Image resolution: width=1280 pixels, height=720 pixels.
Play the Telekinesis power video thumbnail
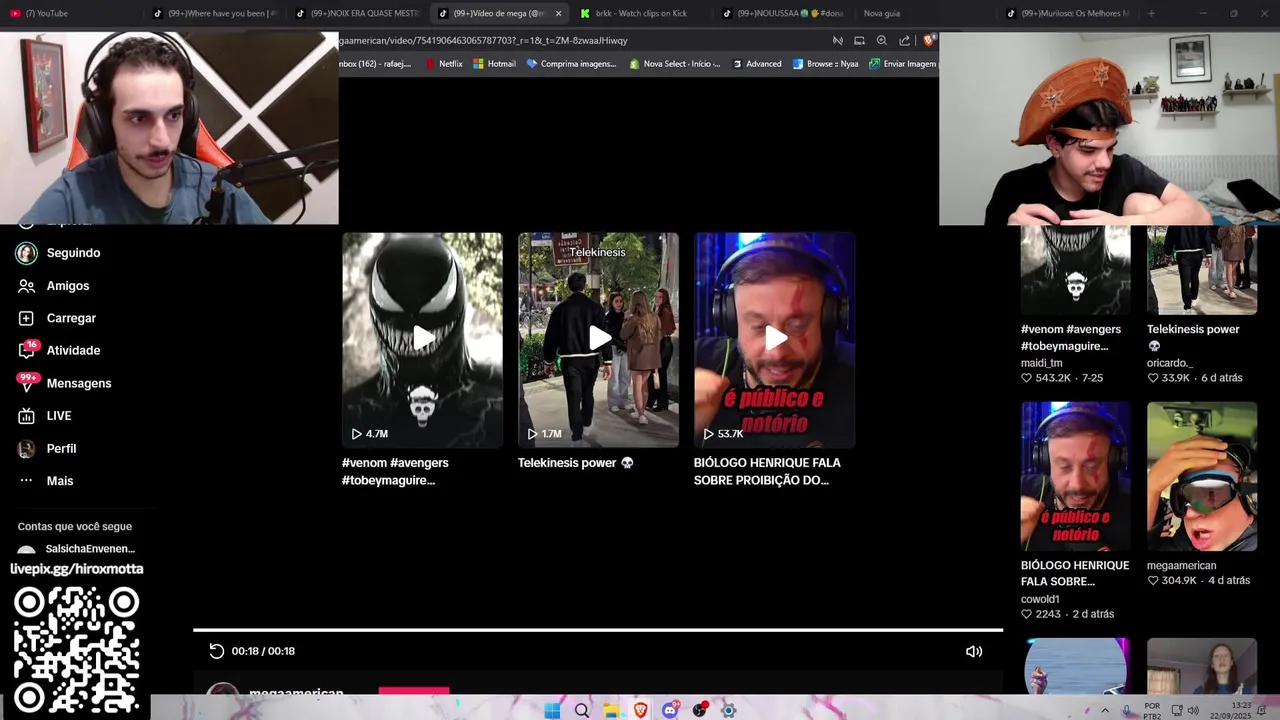pos(599,340)
